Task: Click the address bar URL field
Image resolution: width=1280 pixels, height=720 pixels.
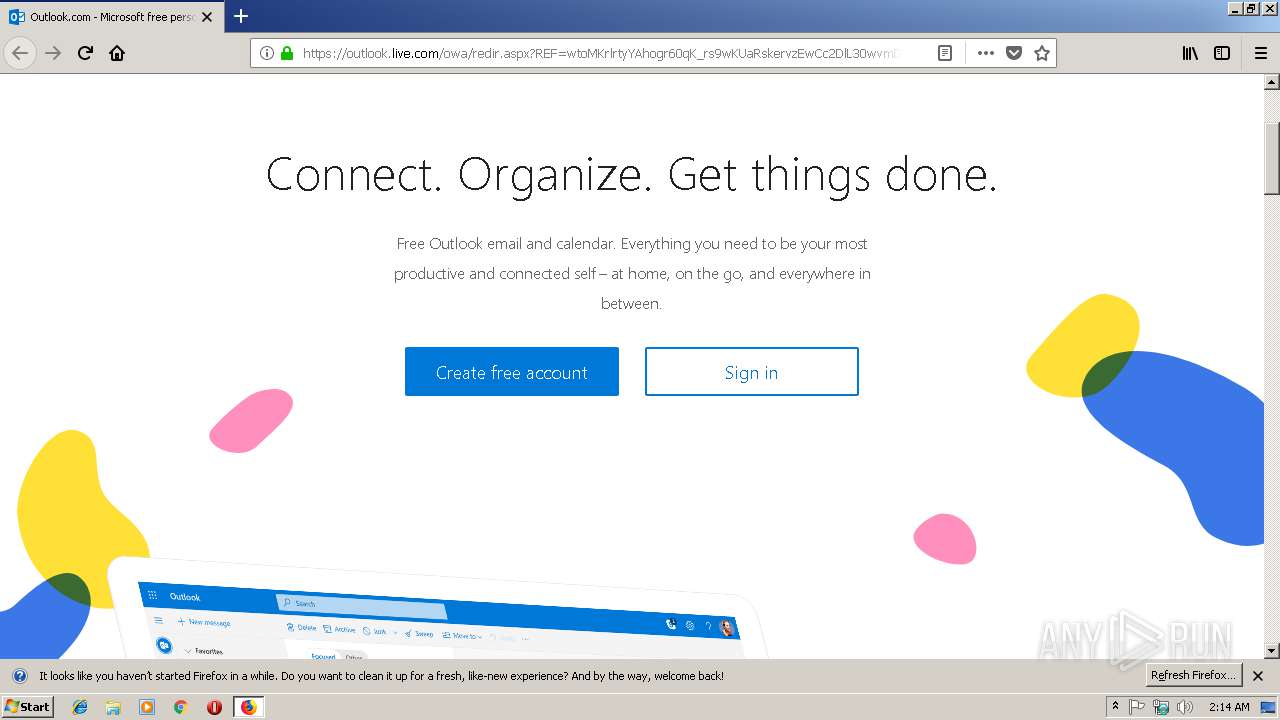Action: pos(600,53)
